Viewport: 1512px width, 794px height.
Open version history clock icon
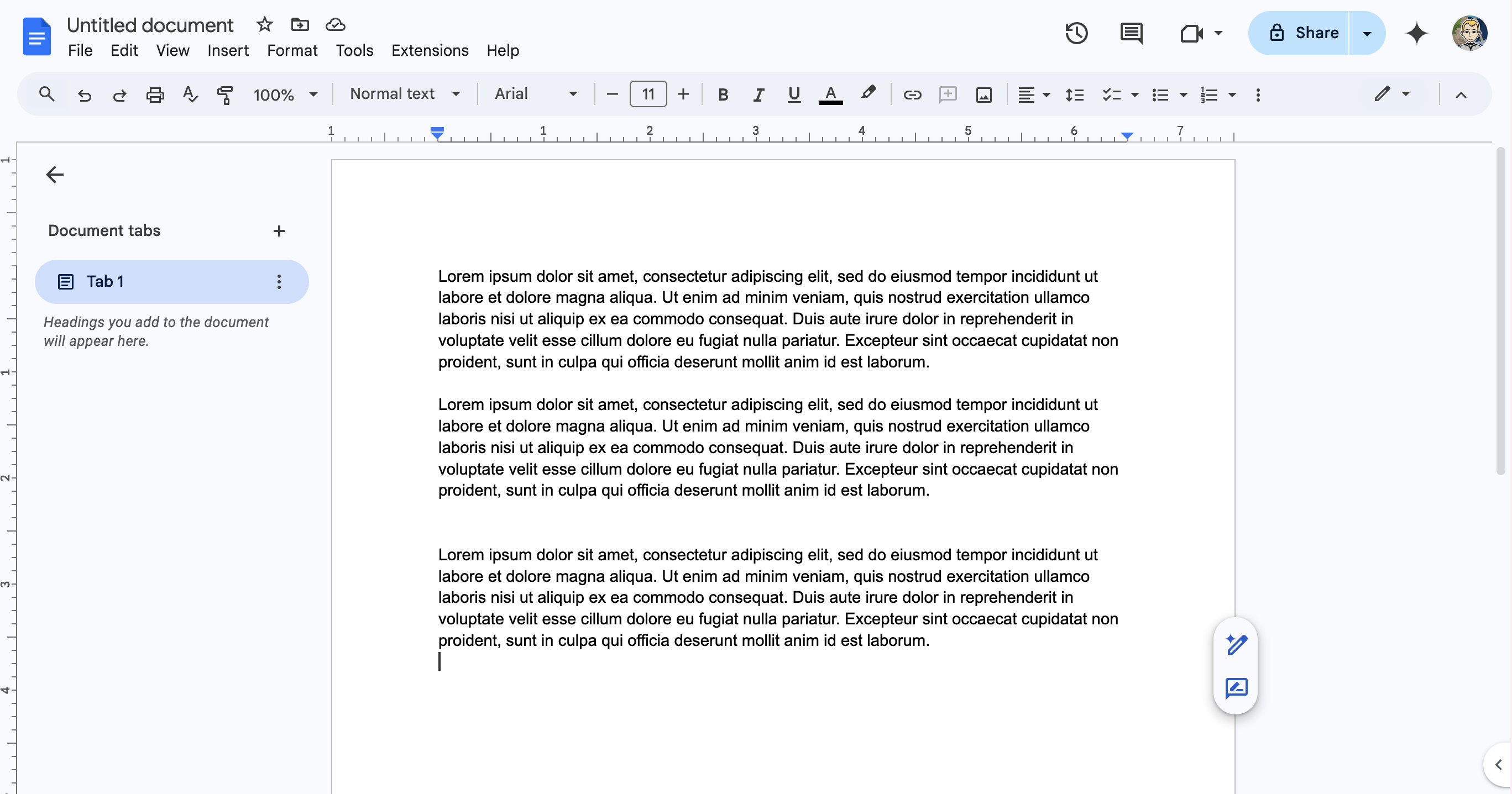(1076, 33)
